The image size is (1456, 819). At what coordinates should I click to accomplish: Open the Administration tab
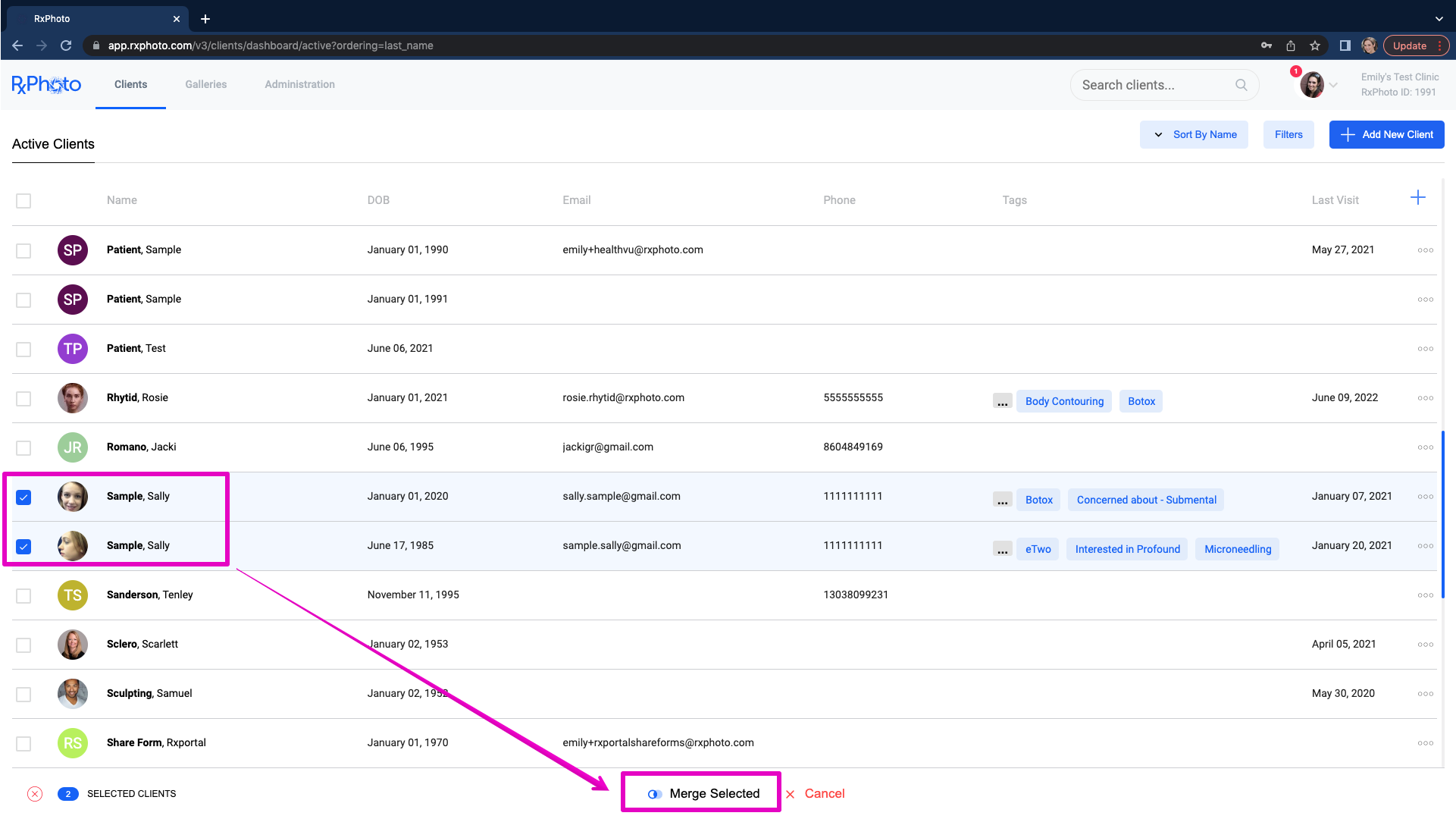click(x=299, y=84)
